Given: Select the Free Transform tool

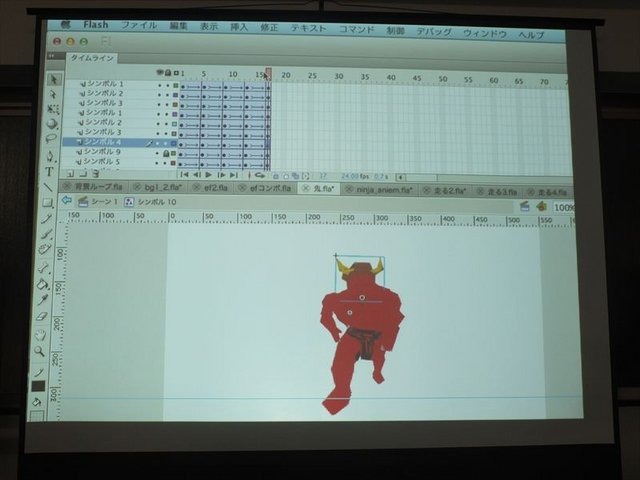Looking at the screenshot, I should (53, 109).
